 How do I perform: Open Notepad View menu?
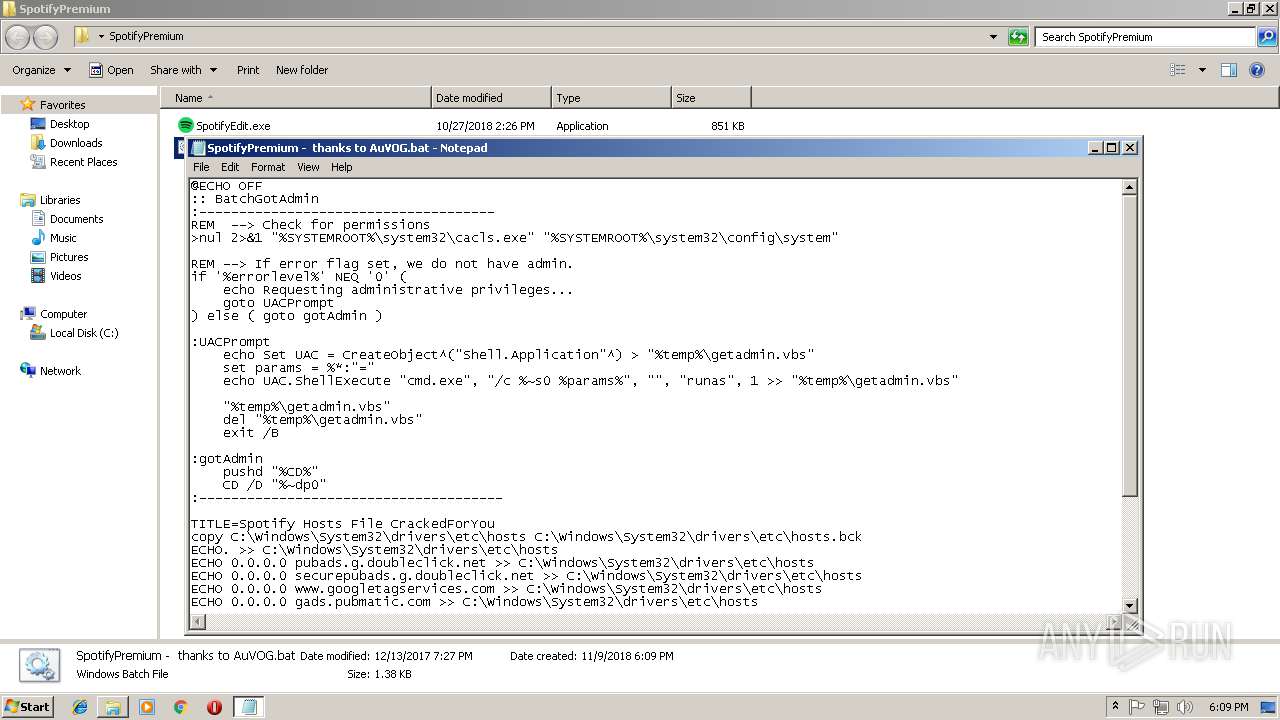[308, 167]
